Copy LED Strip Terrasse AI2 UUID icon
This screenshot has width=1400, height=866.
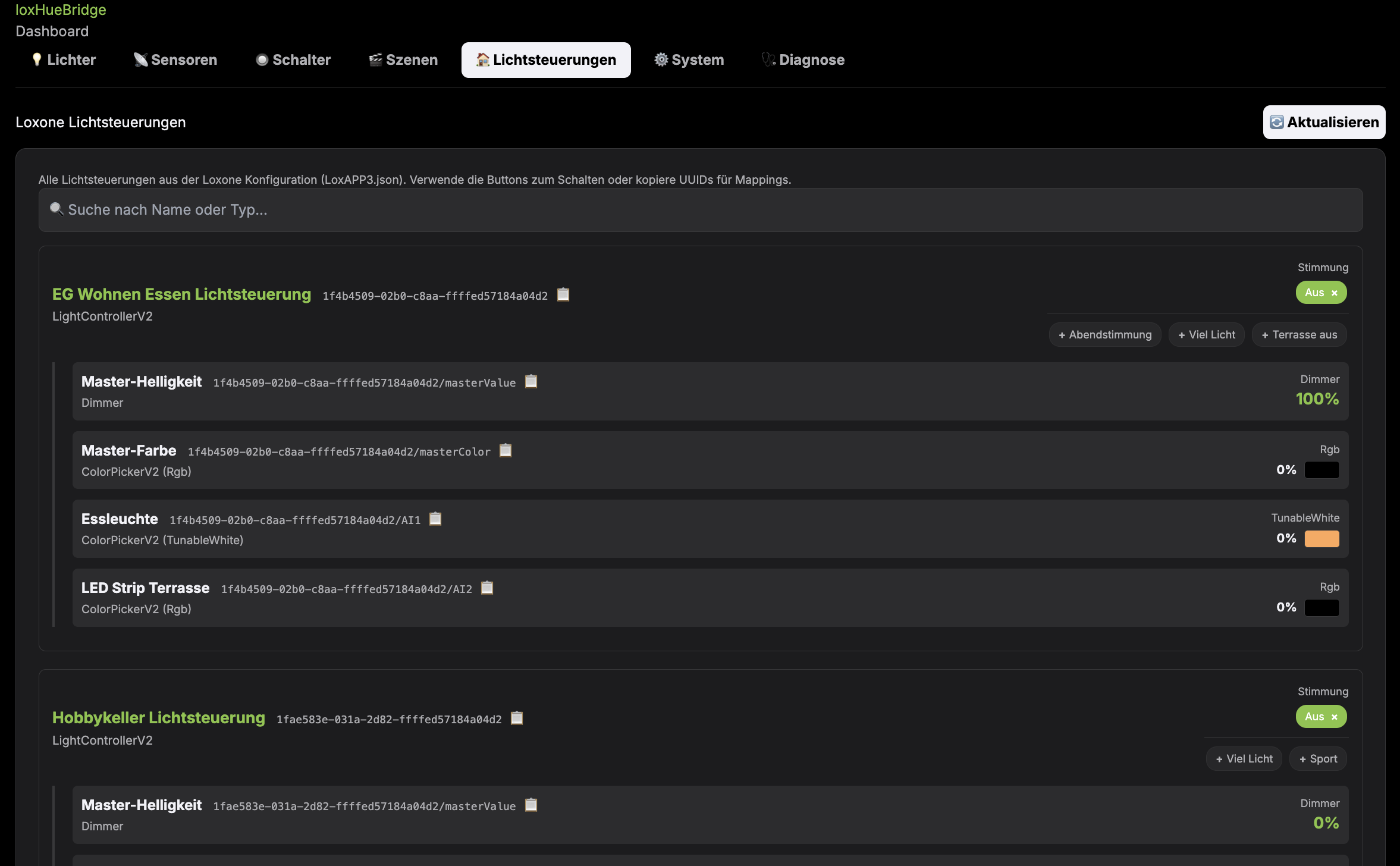[x=487, y=588]
